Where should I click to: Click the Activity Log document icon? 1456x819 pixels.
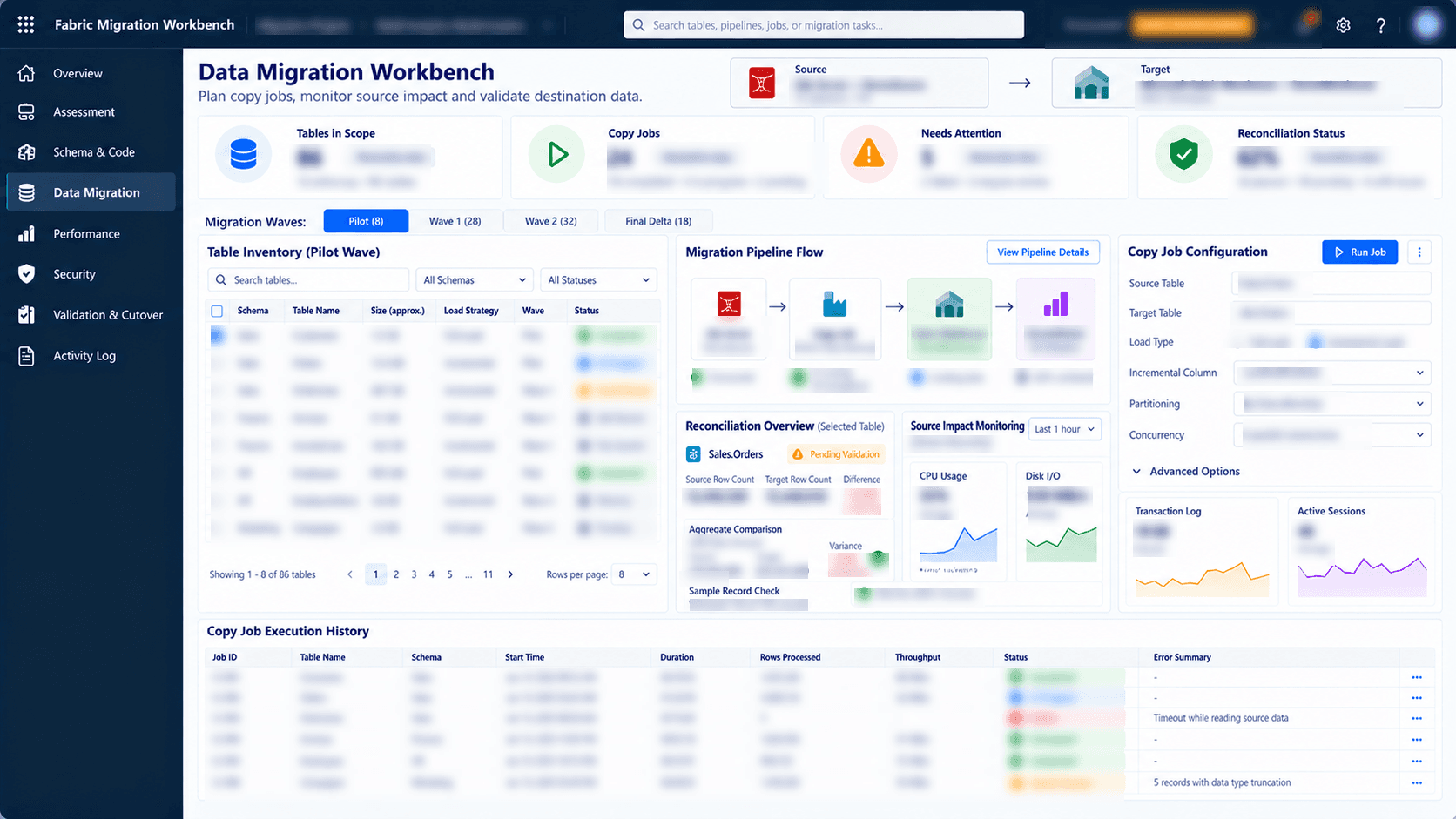click(x=27, y=356)
